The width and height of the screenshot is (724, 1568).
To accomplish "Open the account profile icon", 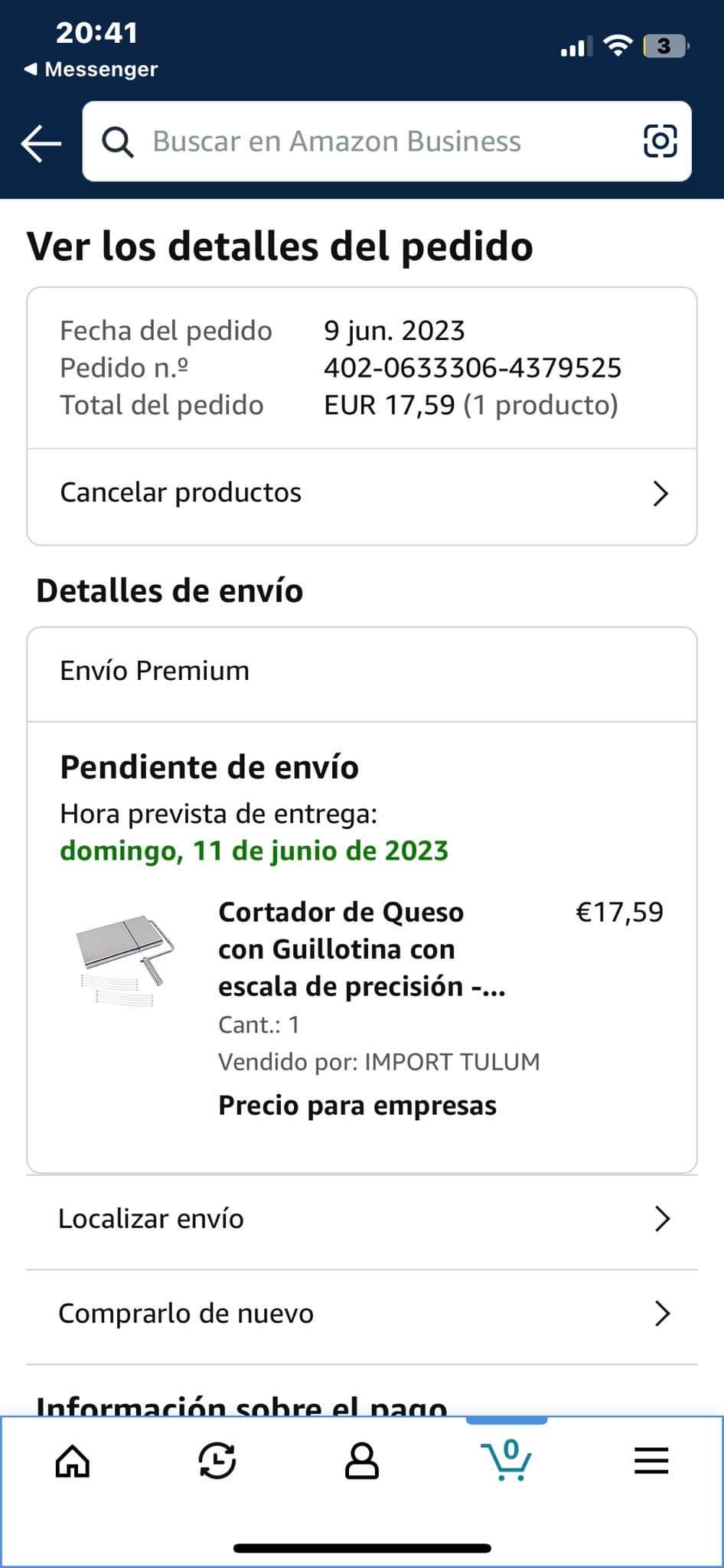I will 361,1461.
